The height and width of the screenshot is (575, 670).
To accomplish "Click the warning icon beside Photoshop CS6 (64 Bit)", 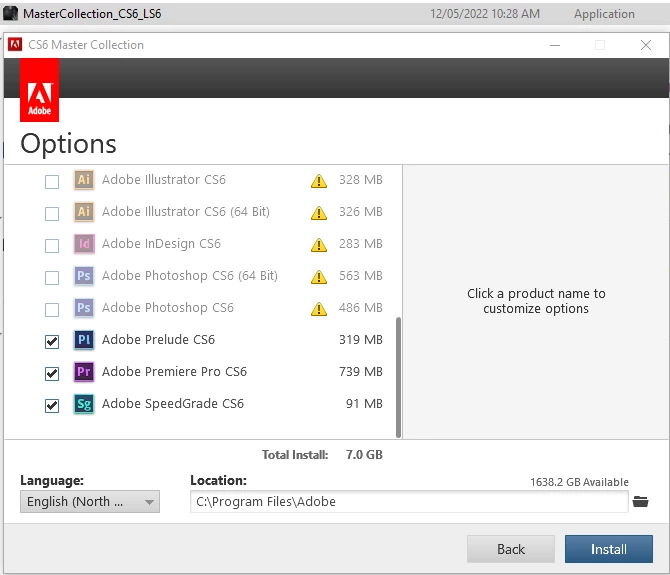I will point(319,277).
